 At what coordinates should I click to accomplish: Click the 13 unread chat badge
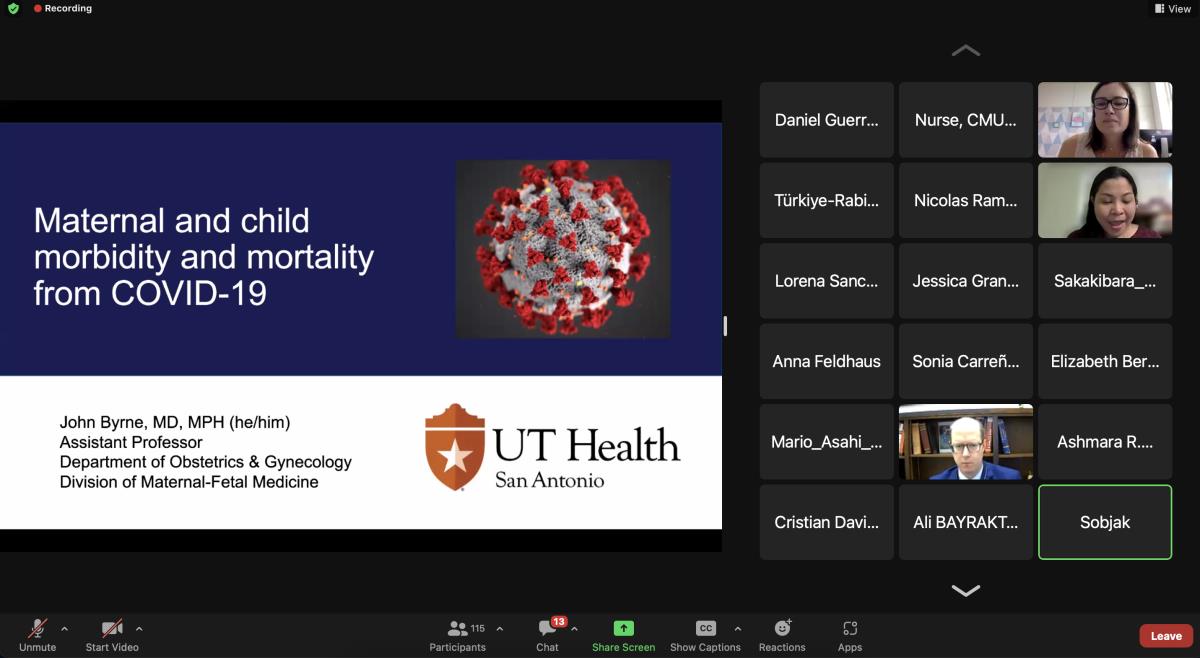(559, 622)
